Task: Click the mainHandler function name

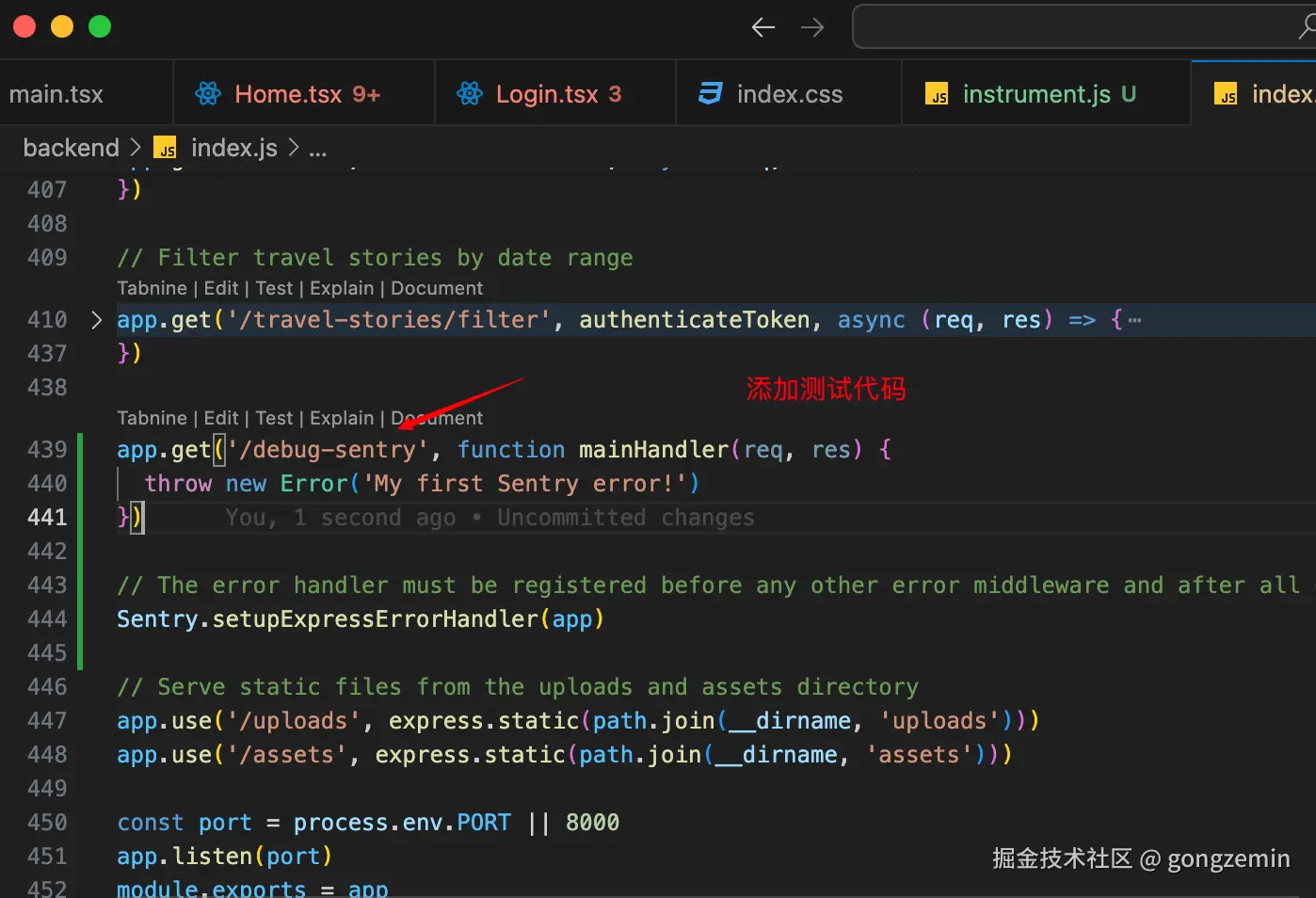Action: (653, 450)
